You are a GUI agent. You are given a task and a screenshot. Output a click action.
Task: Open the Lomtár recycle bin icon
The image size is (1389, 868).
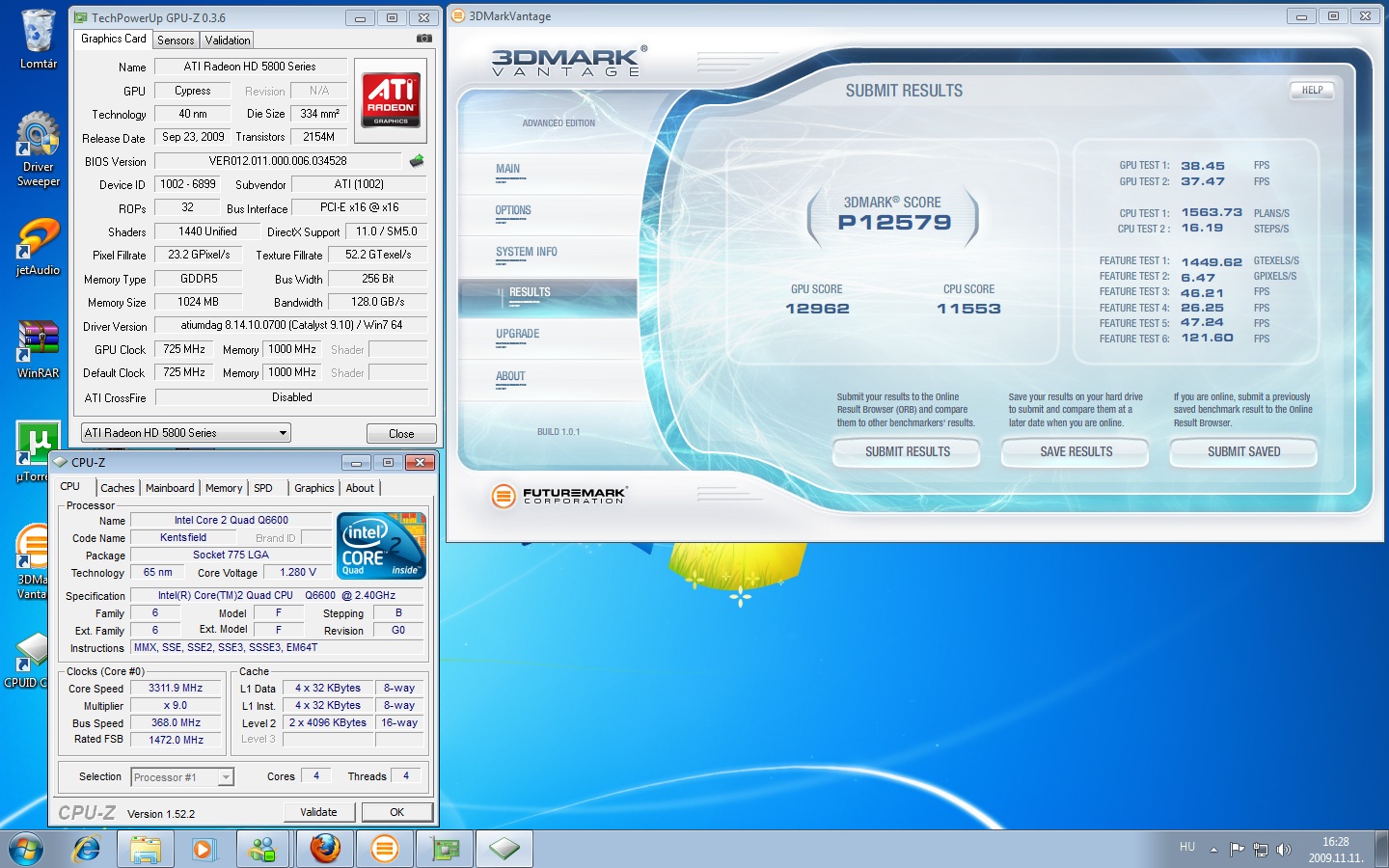(39, 41)
